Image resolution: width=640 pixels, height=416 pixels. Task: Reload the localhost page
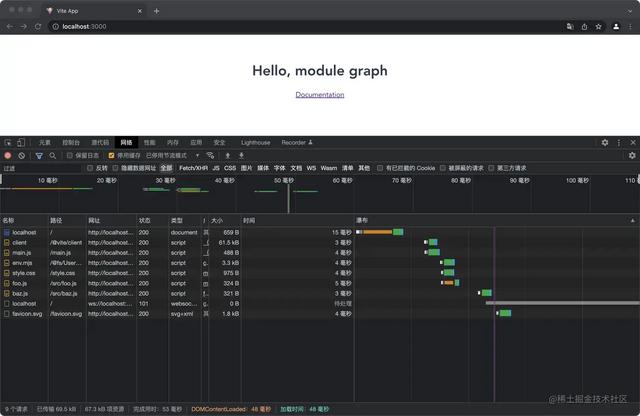coord(38,27)
